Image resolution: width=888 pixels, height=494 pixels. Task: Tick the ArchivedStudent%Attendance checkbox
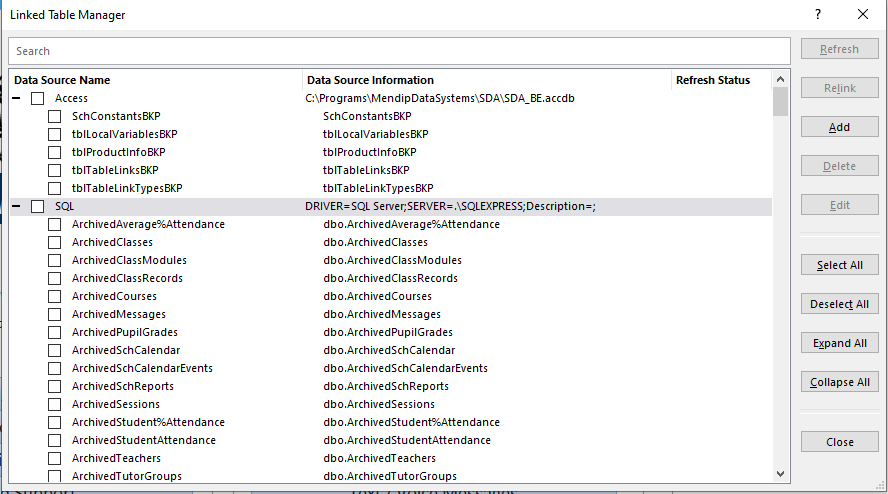[54, 422]
